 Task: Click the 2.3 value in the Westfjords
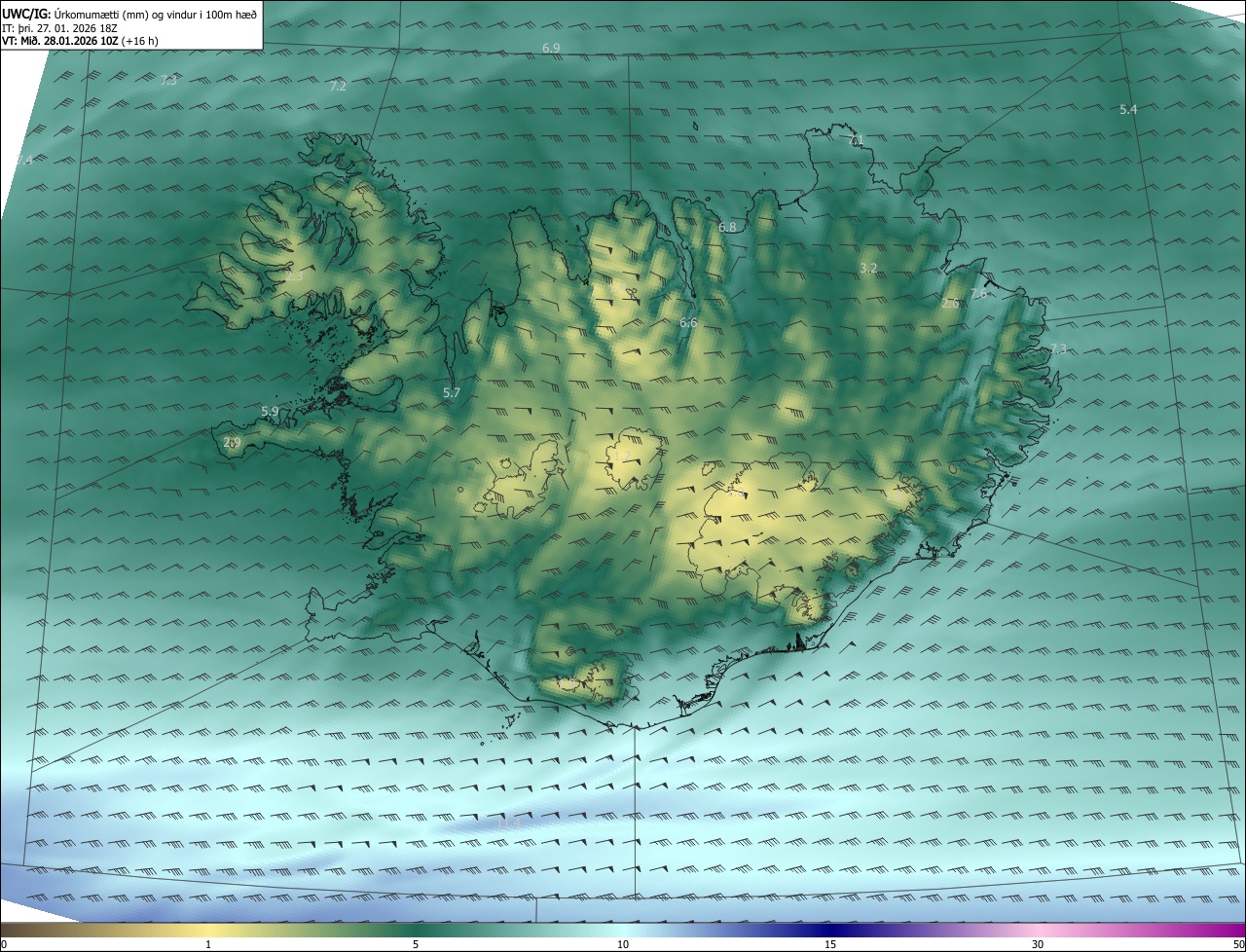294,276
